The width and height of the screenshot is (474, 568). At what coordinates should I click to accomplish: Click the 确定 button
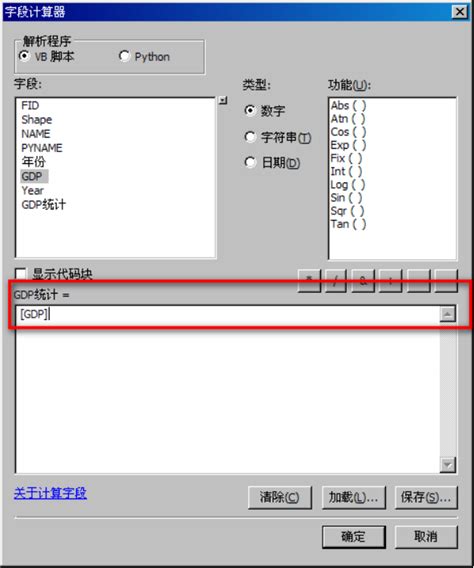pos(353,536)
